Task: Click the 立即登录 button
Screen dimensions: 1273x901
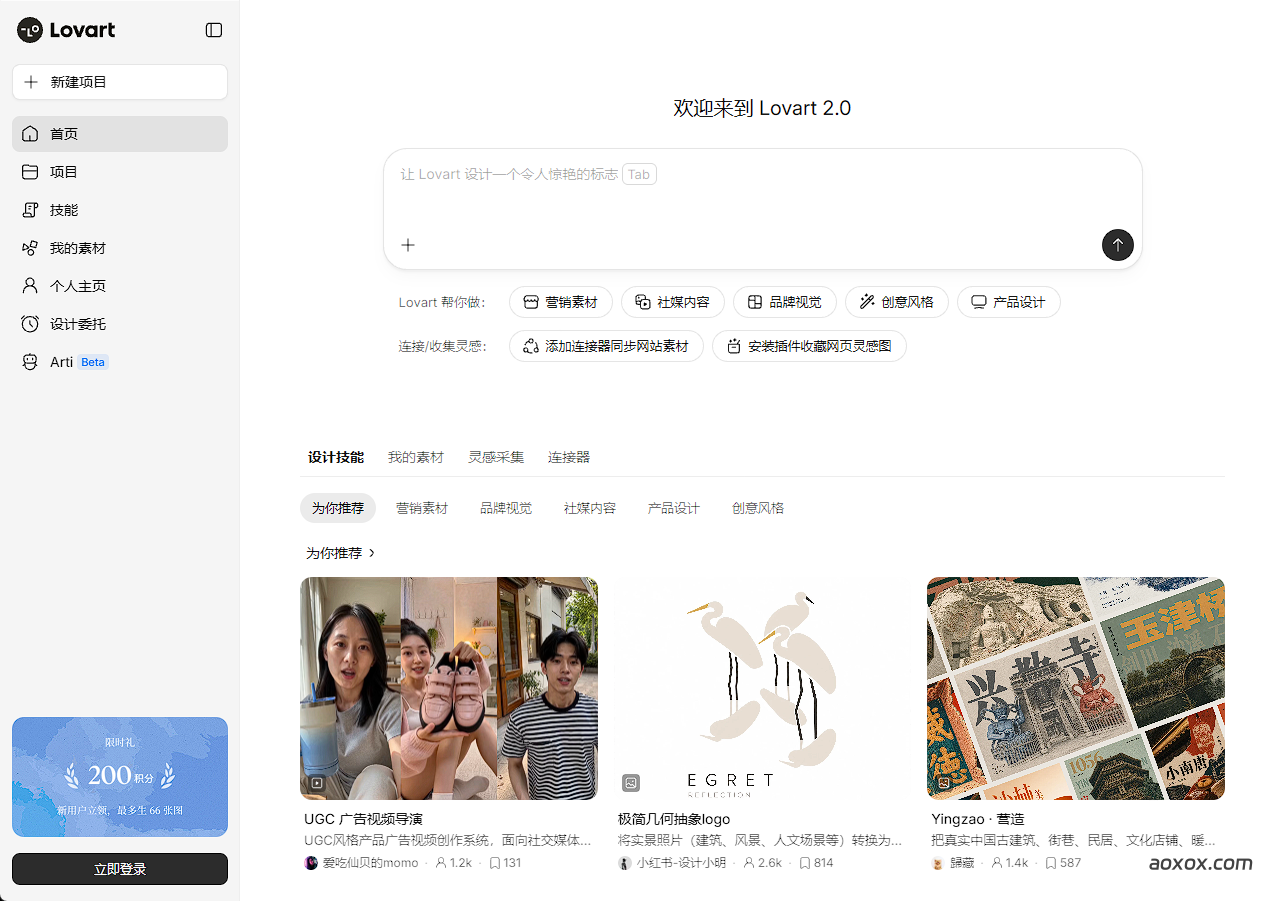Action: [120, 869]
